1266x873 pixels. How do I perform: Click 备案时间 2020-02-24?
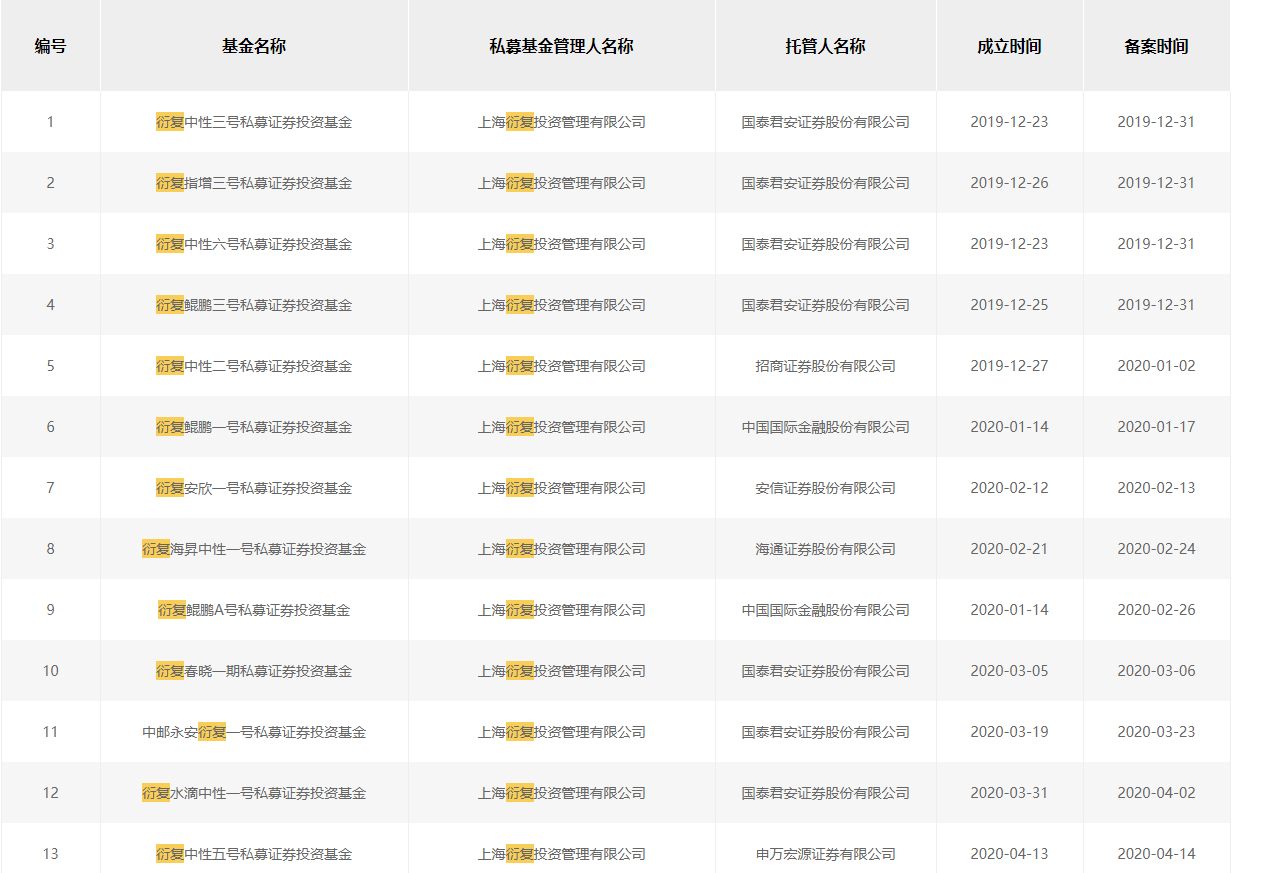pyautogui.click(x=1156, y=549)
